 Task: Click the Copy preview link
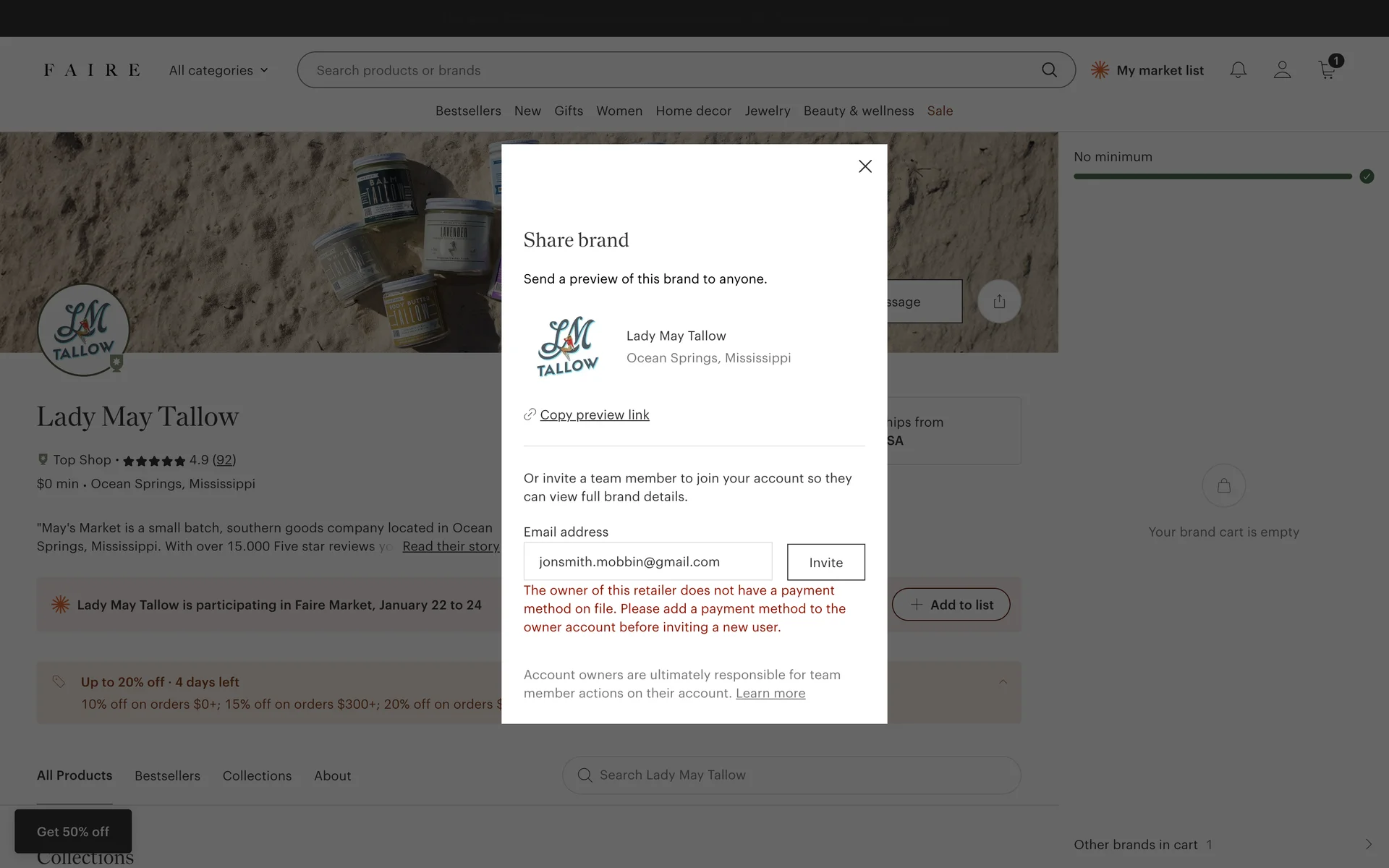[594, 414]
